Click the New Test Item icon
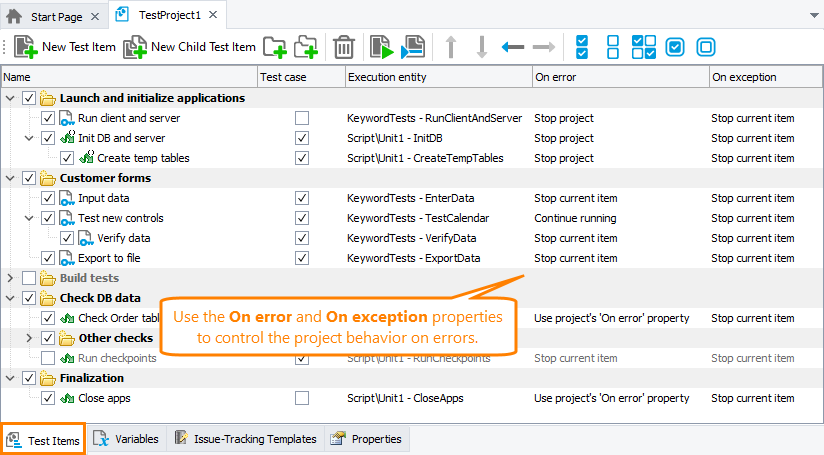The image size is (824, 455). pyautogui.click(x=26, y=47)
